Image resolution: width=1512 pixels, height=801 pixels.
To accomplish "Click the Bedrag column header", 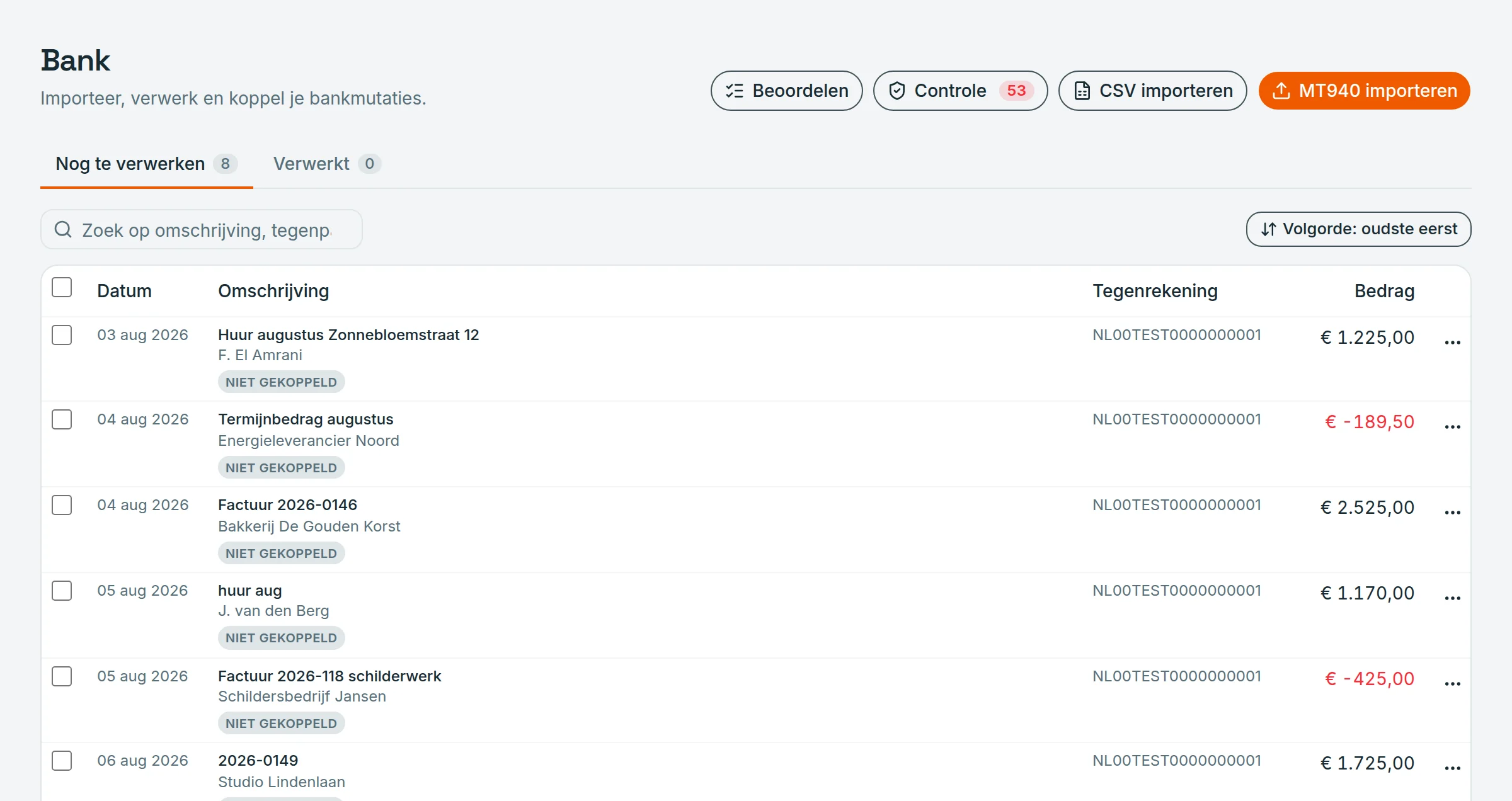I will (x=1385, y=291).
